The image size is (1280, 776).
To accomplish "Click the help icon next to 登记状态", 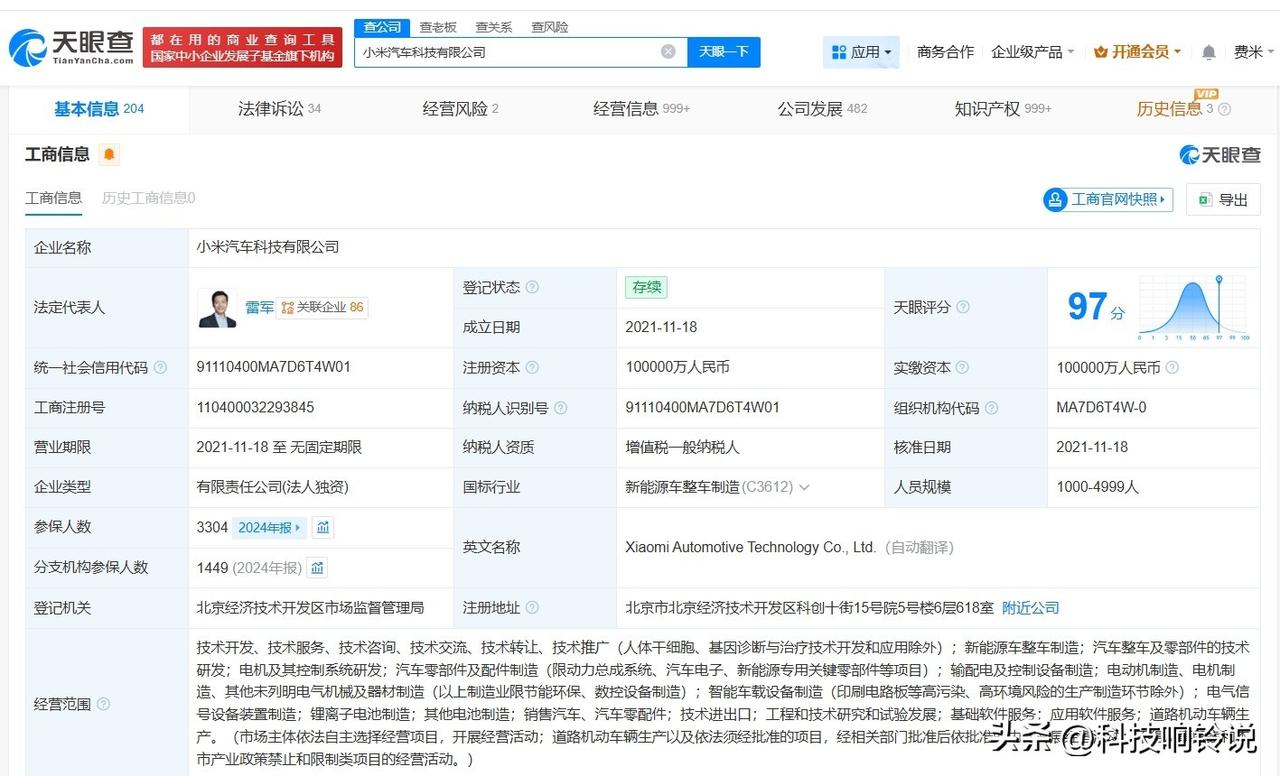I will pos(532,287).
